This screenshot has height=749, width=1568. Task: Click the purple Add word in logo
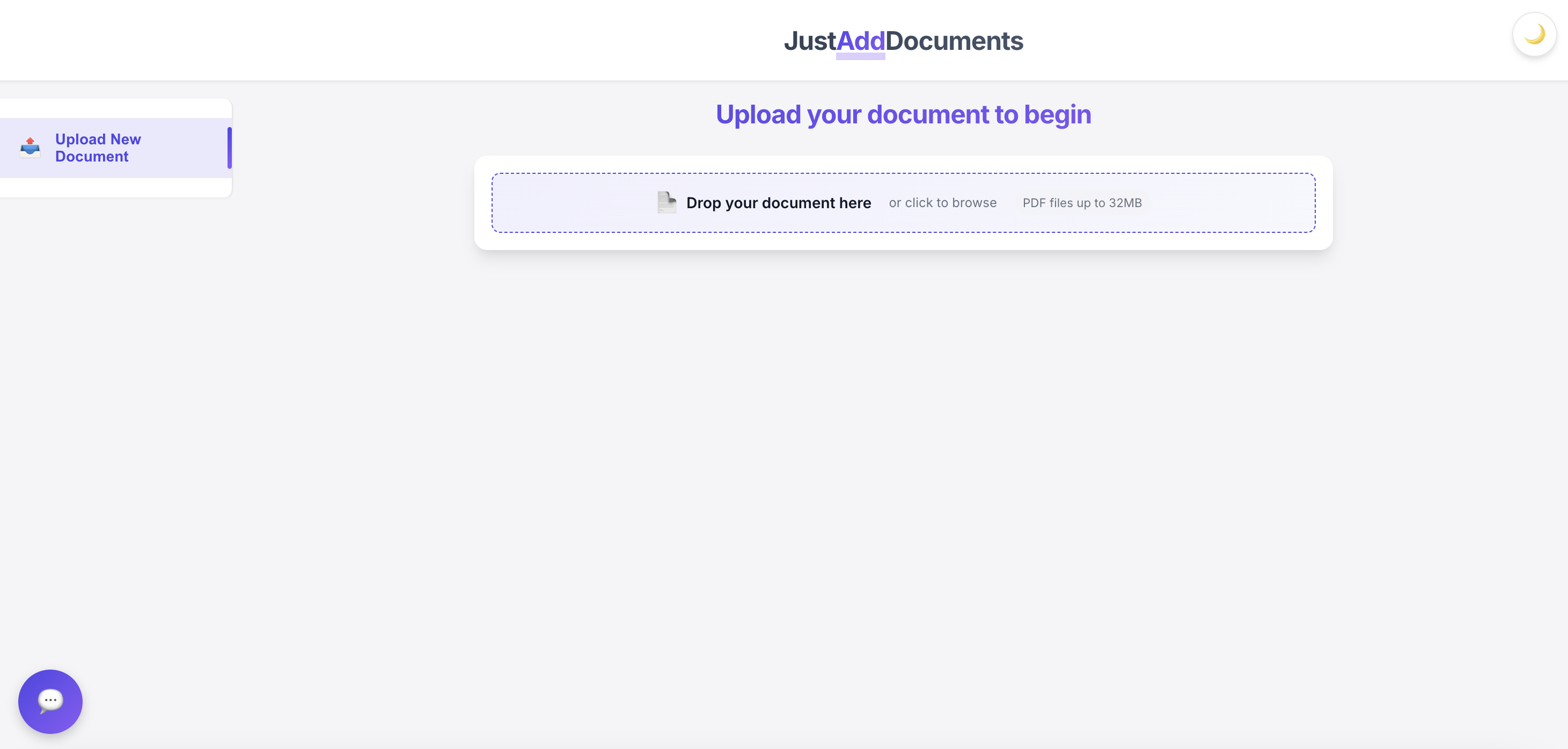pyautogui.click(x=860, y=41)
